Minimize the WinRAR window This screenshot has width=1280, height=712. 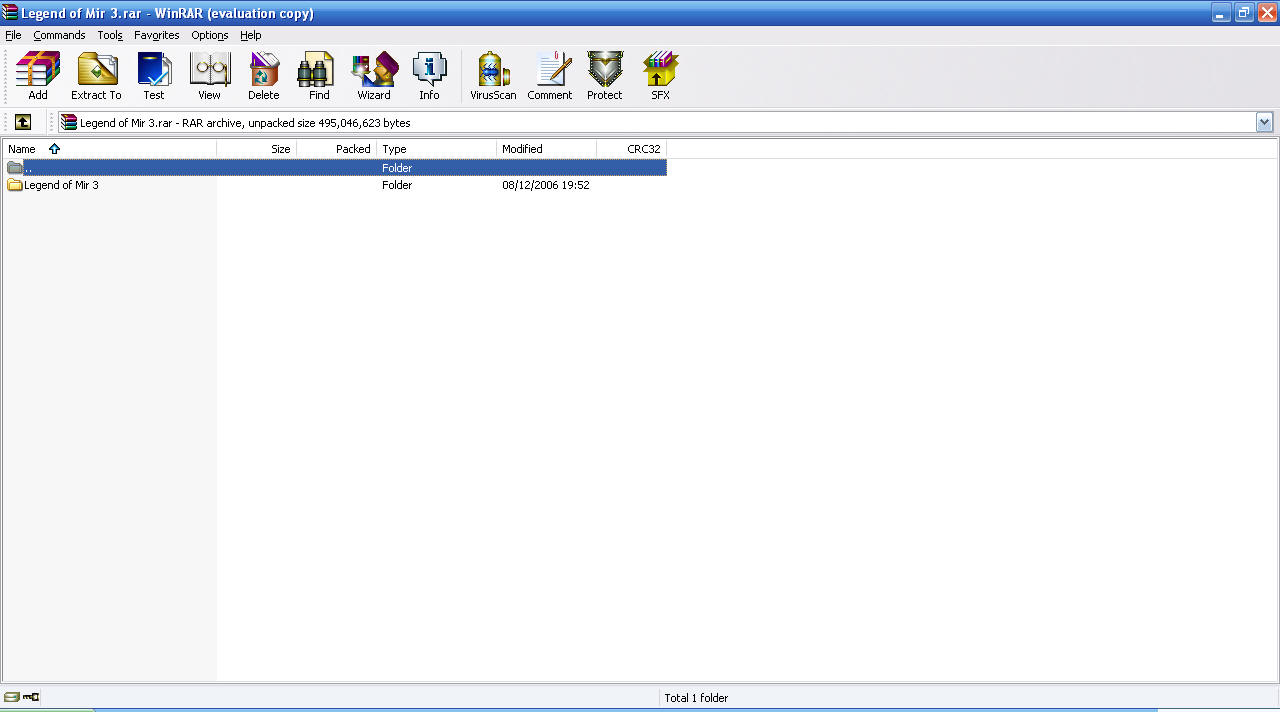(1221, 13)
